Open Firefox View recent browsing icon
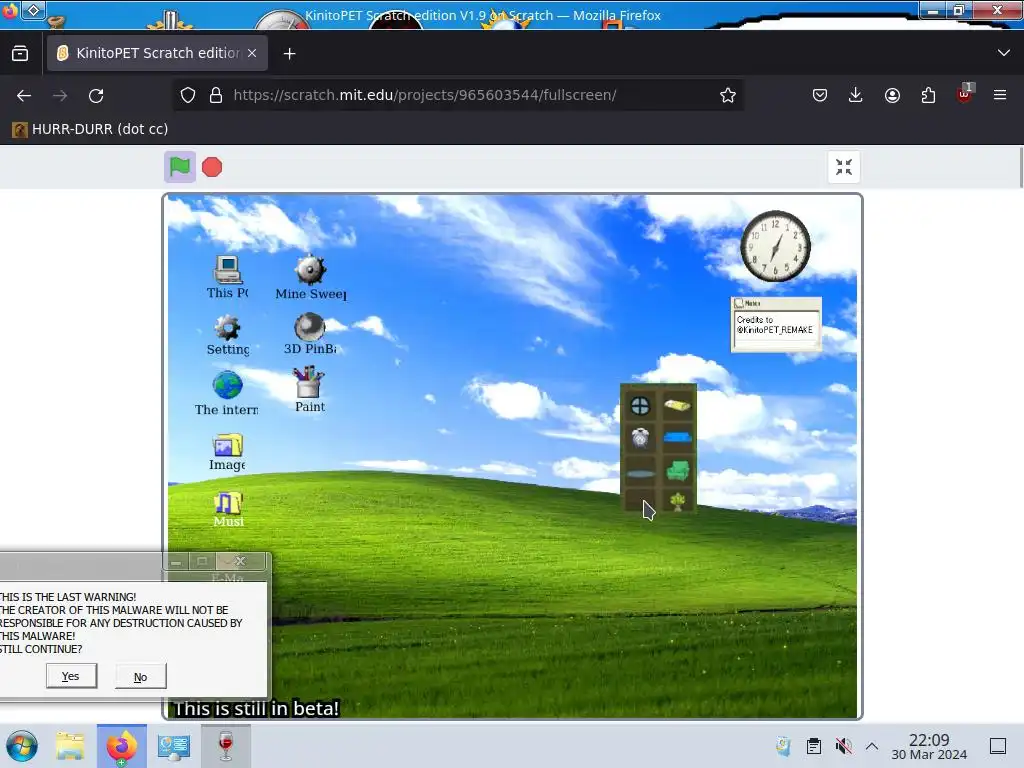 coord(20,54)
